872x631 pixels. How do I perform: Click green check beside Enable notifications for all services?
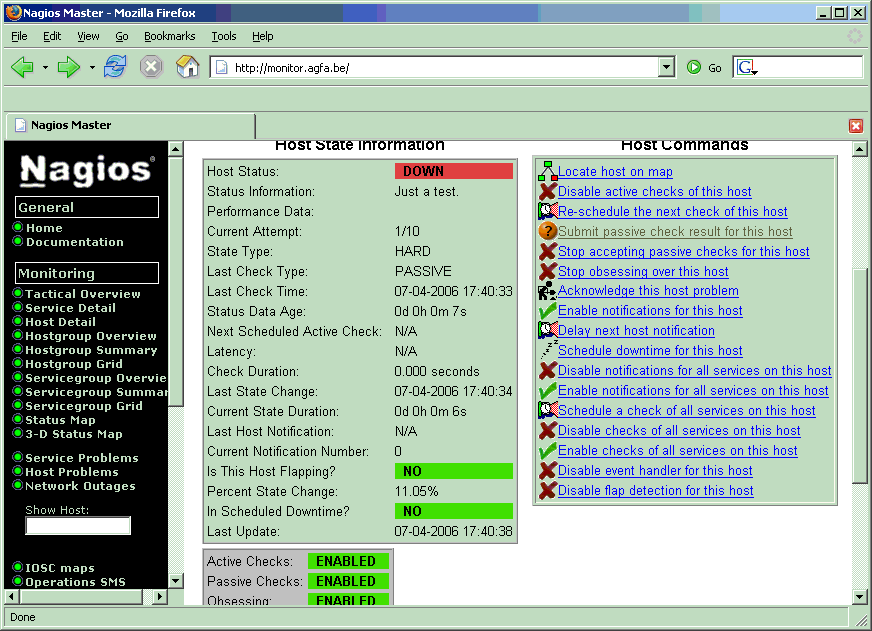[547, 390]
